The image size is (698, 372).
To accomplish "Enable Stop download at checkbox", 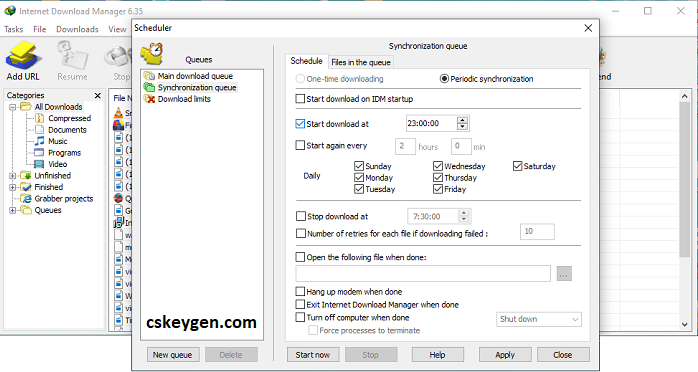I will pyautogui.click(x=301, y=216).
